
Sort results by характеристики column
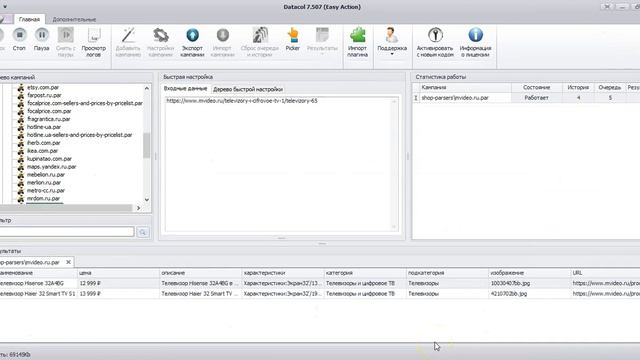(283, 273)
